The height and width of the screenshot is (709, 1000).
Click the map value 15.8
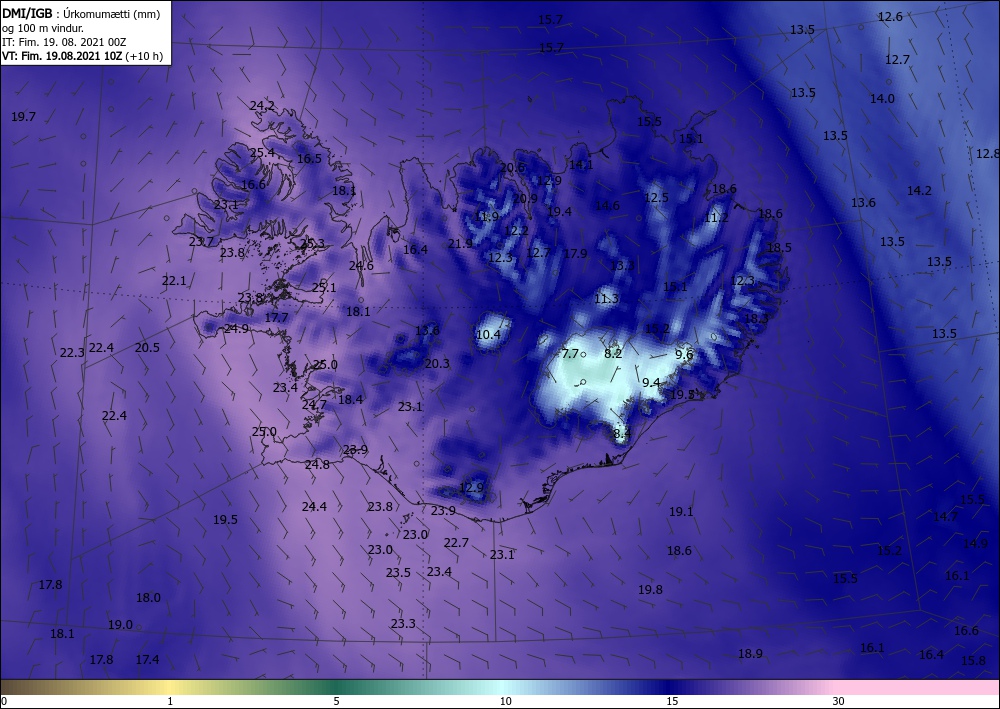click(x=973, y=661)
